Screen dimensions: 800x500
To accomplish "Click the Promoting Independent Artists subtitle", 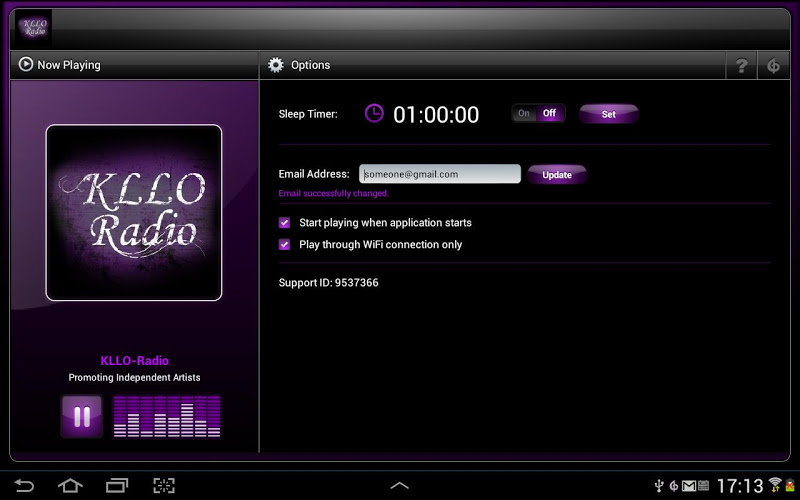I will click(134, 378).
